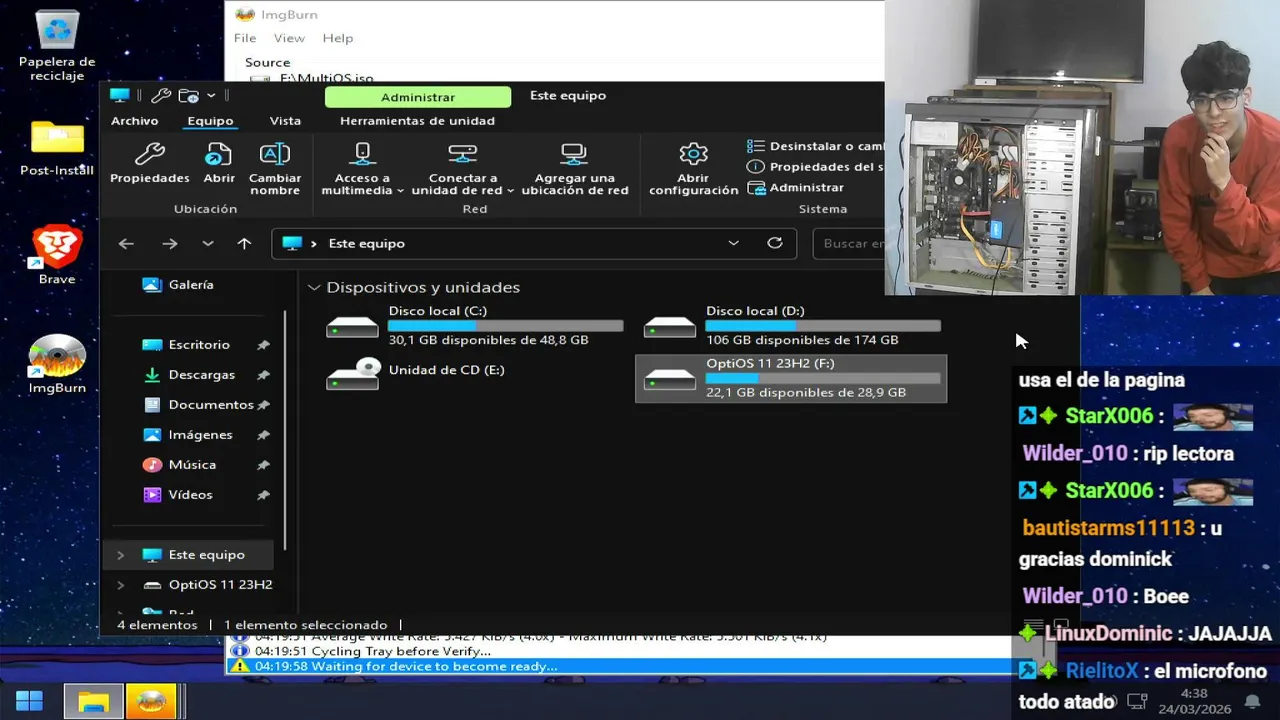This screenshot has width=1280, height=720.
Task: Select Disco local (D:) drive
Action: tap(791, 326)
